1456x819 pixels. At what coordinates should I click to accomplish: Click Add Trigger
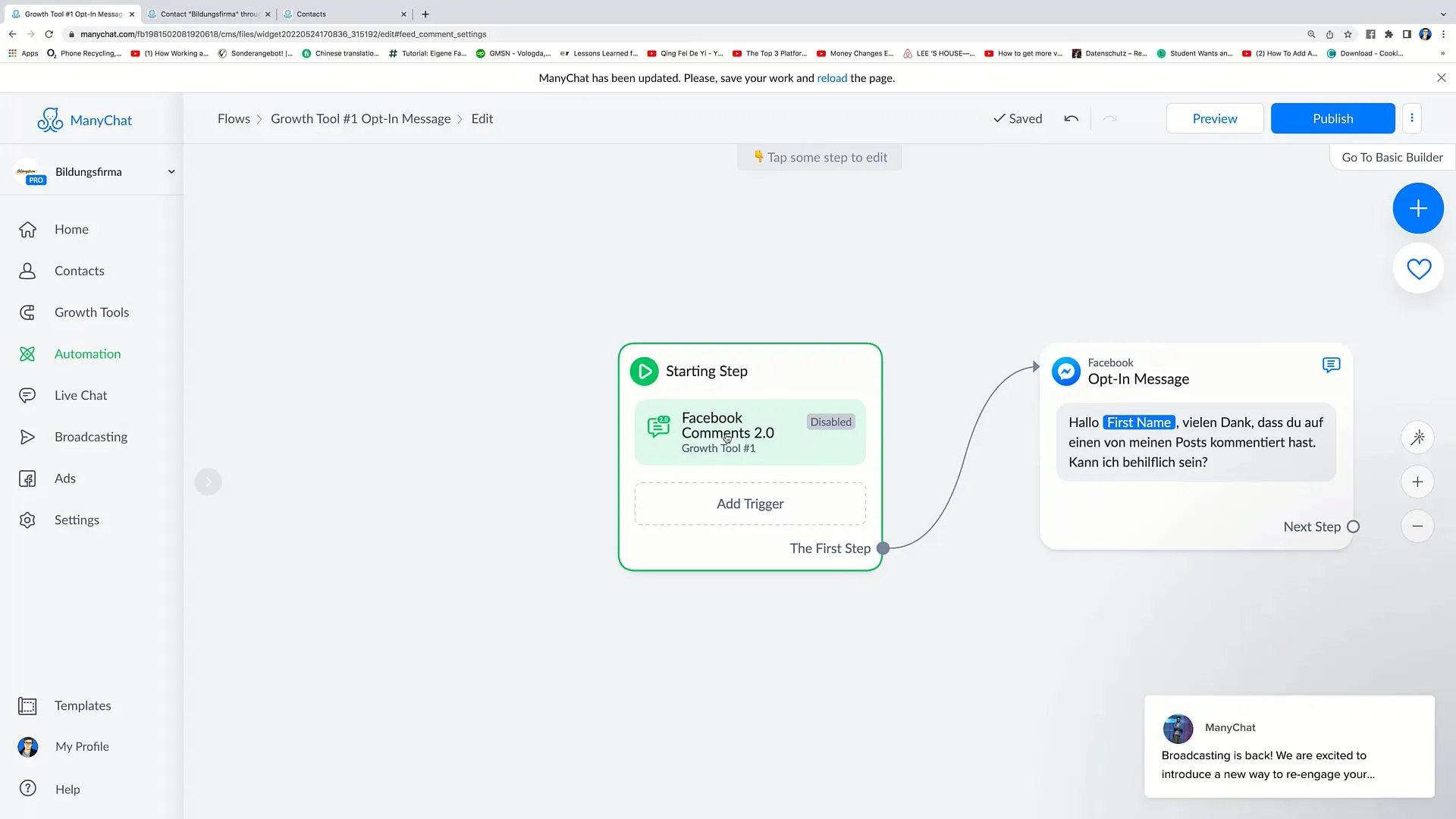tap(750, 504)
